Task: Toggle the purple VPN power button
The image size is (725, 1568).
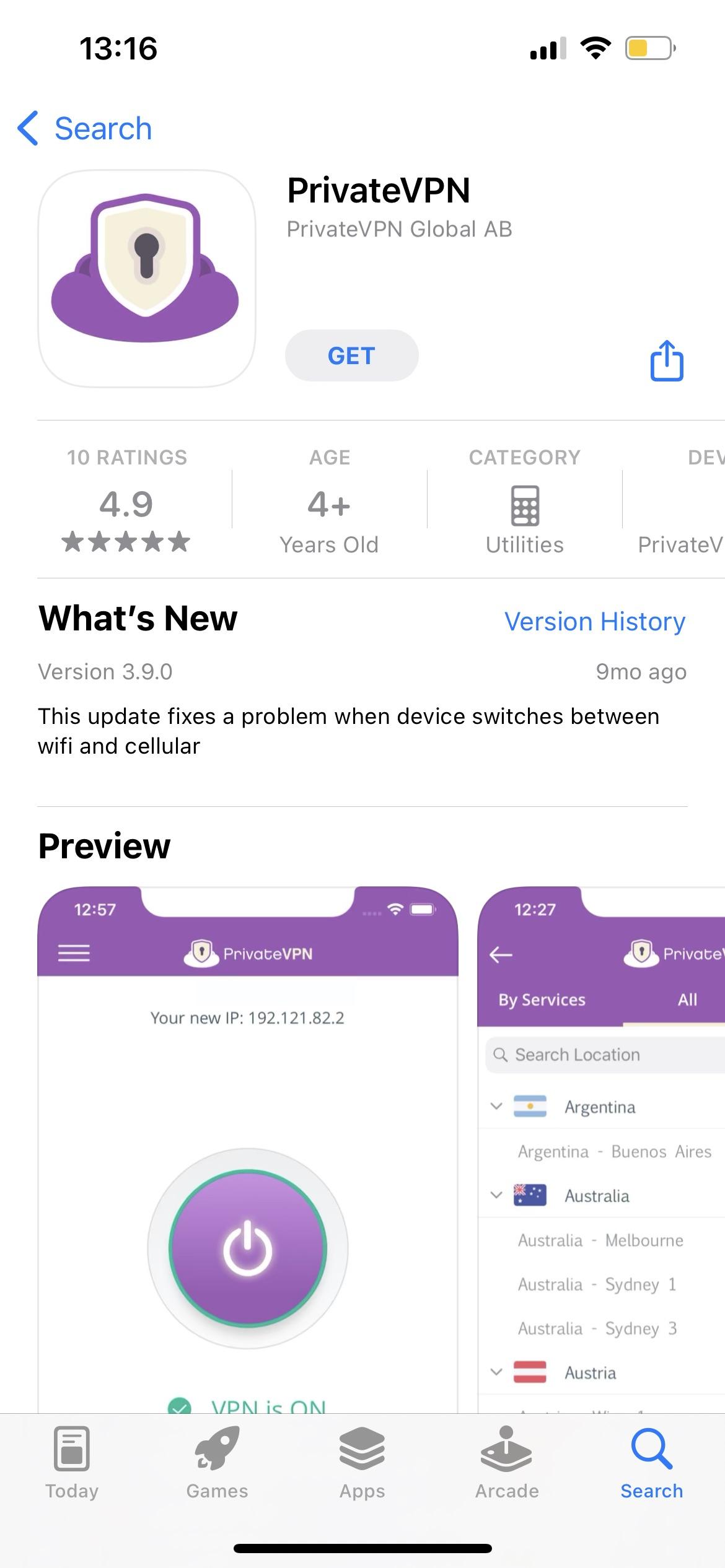Action: click(248, 1248)
